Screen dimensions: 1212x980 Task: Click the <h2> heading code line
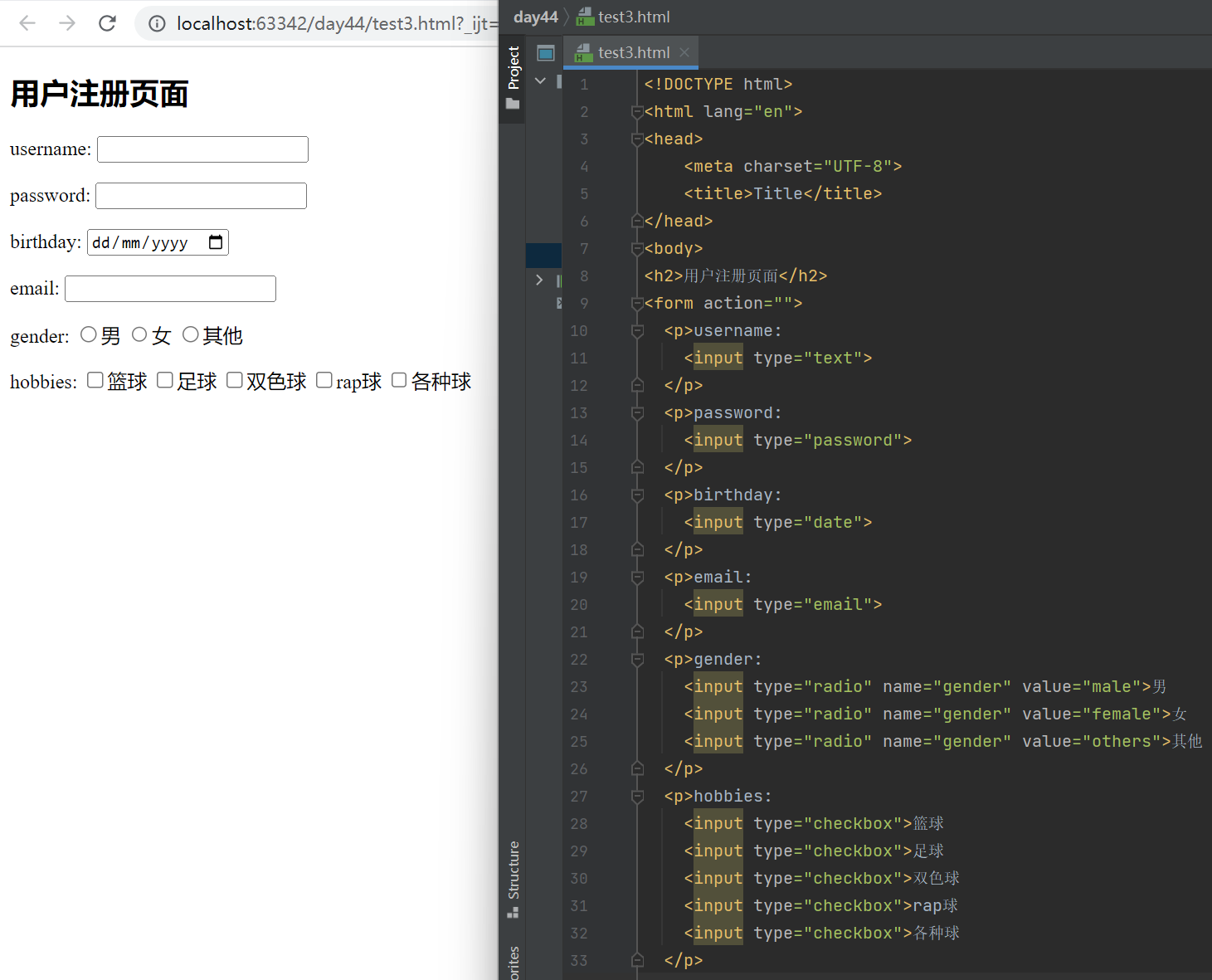tap(736, 276)
